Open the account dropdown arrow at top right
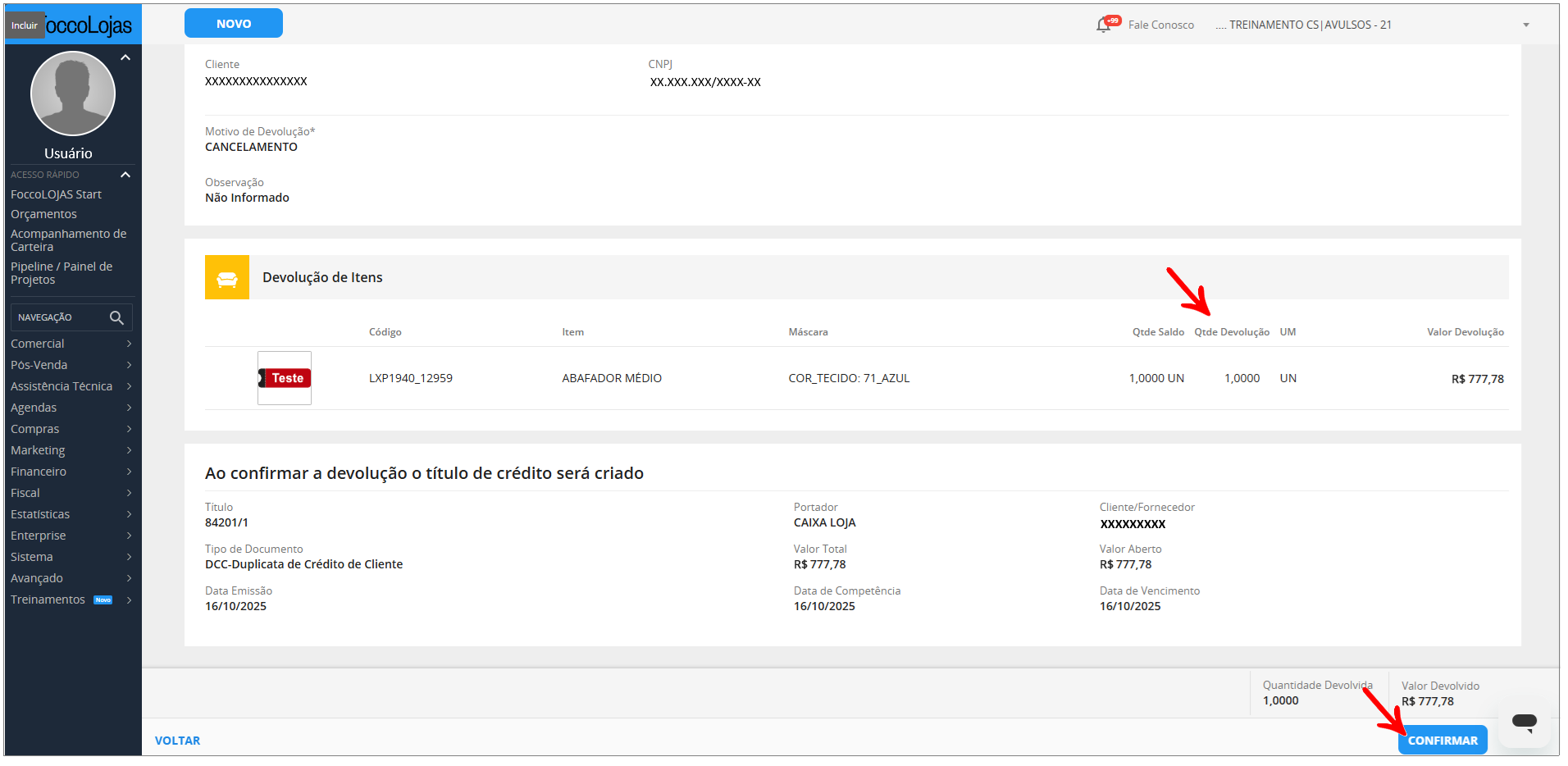1568x766 pixels. tap(1526, 25)
